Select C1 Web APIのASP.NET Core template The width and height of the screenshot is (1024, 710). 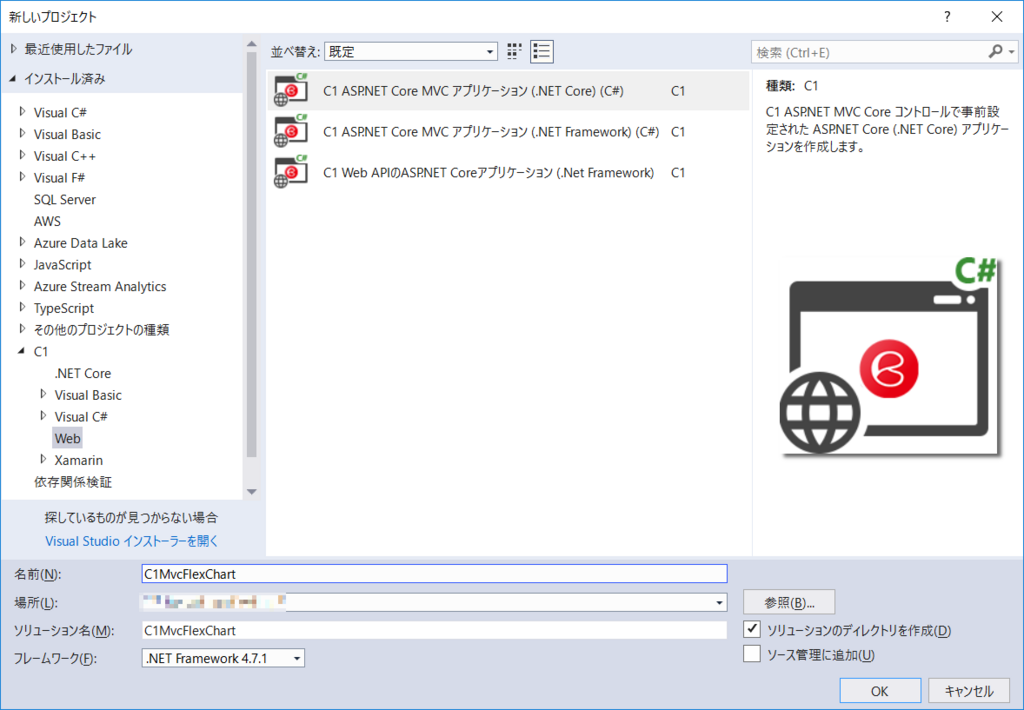(508, 172)
